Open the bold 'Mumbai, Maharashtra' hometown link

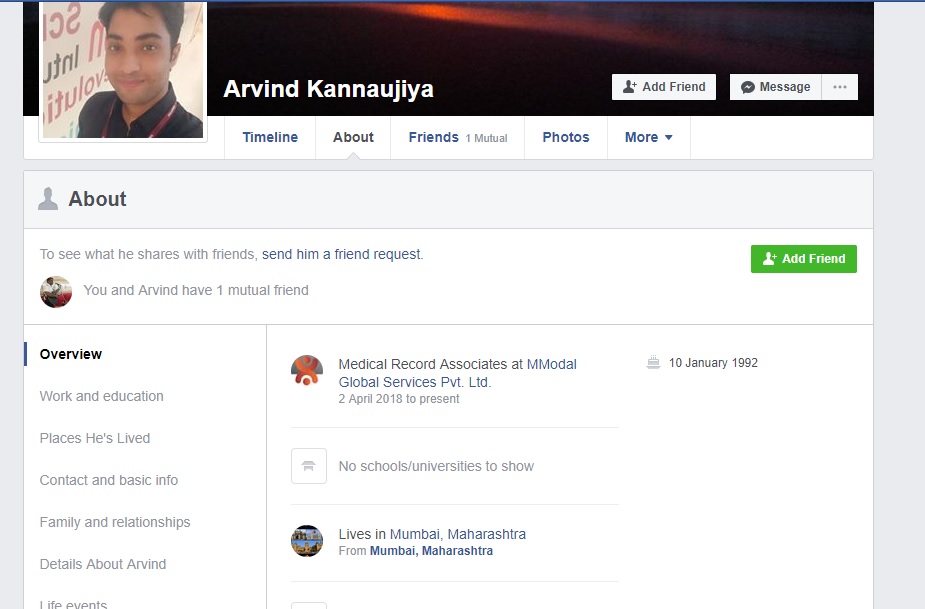pos(431,551)
